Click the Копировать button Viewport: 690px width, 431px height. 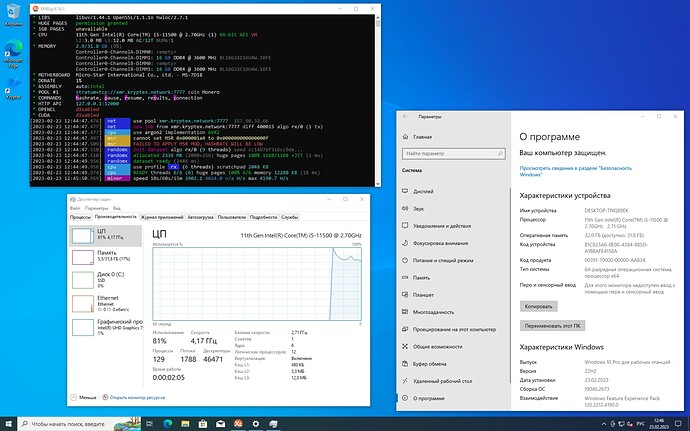538,306
